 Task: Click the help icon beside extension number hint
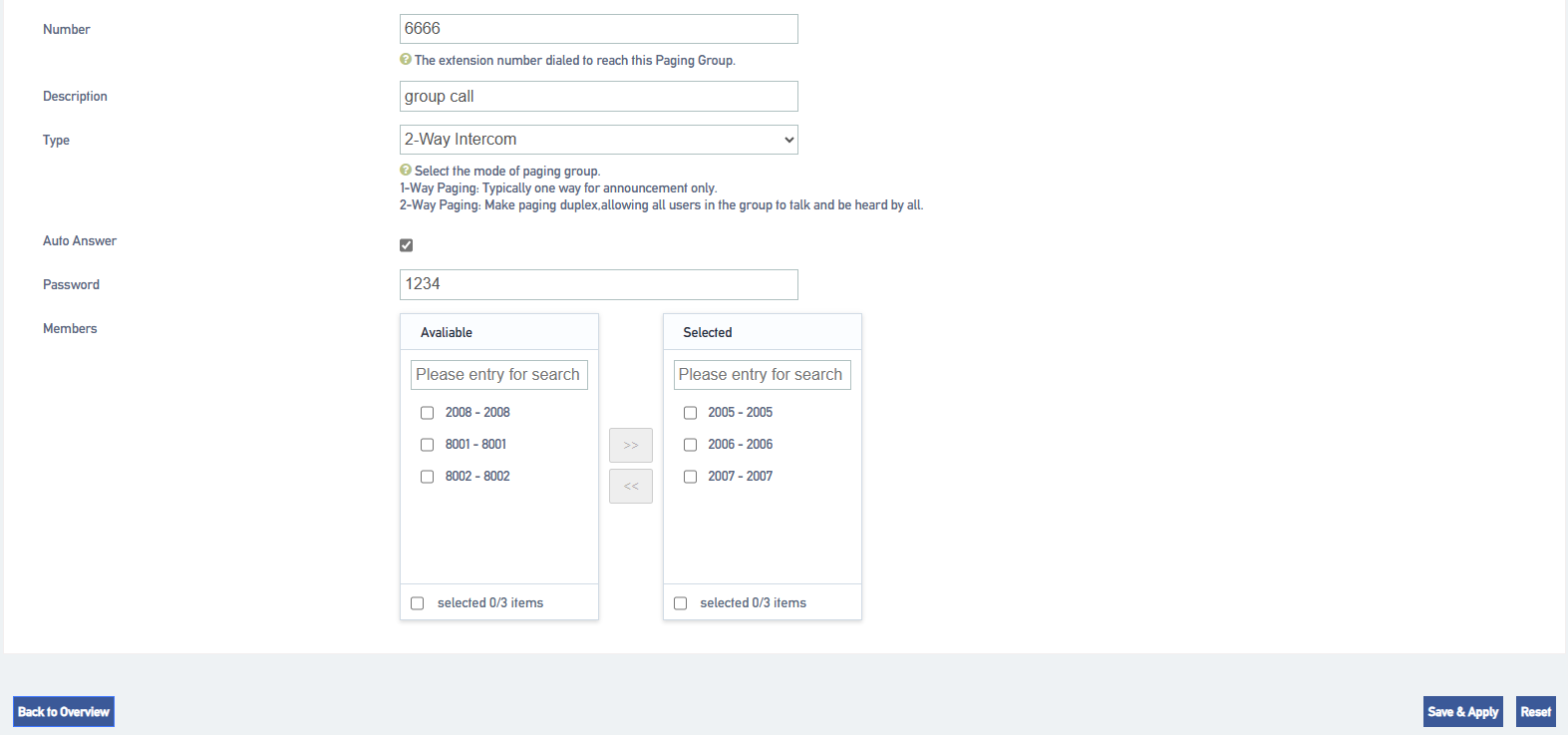point(406,60)
